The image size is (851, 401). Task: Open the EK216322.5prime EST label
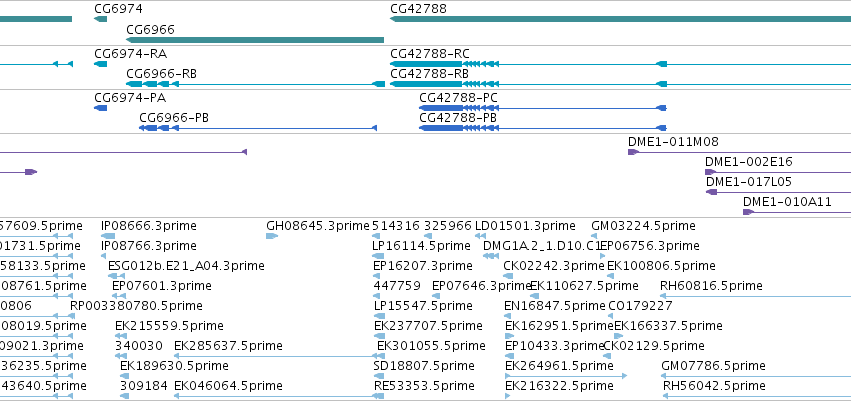point(559,386)
